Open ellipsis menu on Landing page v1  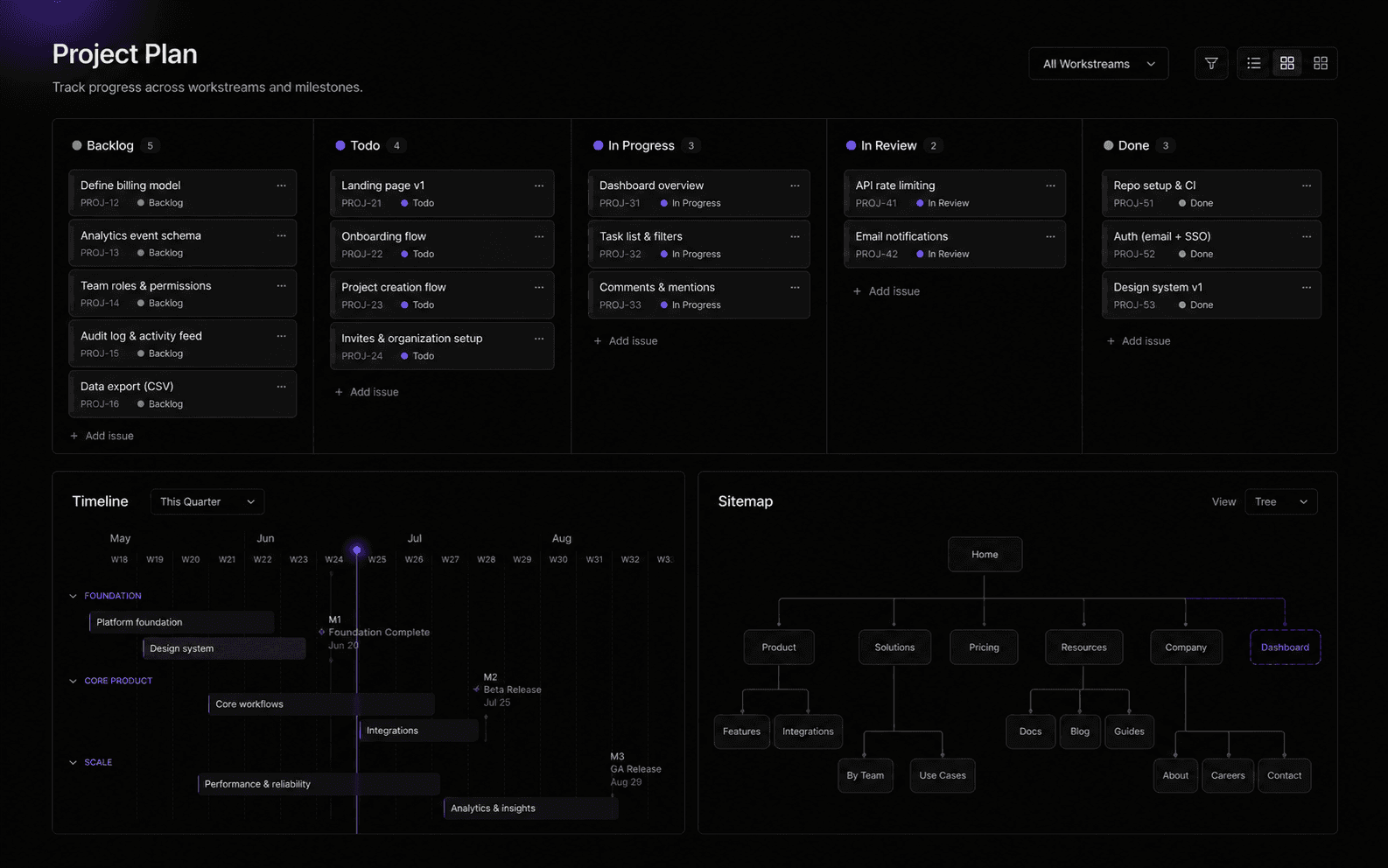(539, 185)
